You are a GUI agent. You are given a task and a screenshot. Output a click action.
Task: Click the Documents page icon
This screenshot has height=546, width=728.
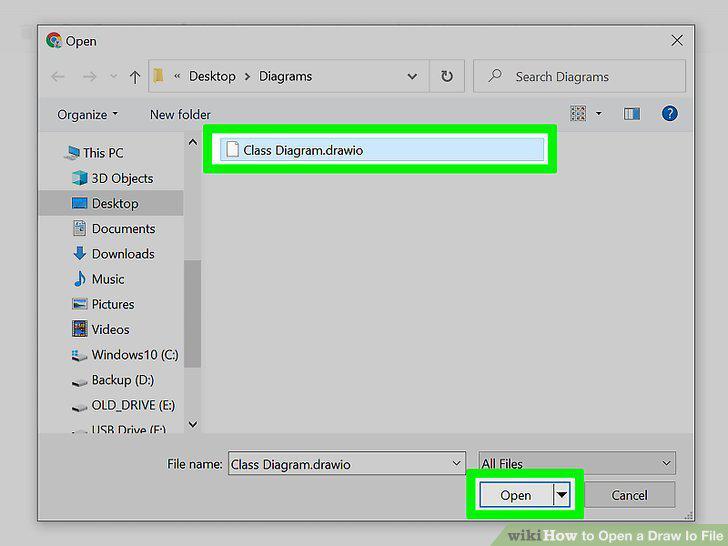point(80,228)
